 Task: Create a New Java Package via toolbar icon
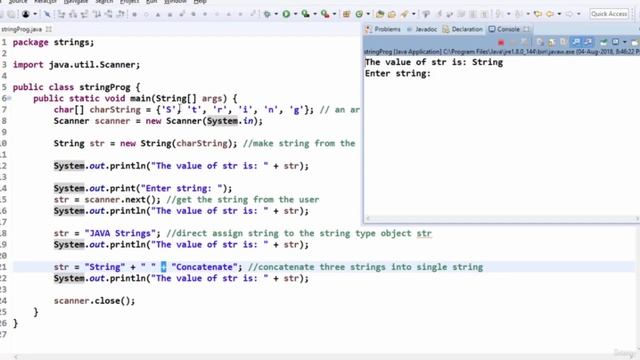point(346,14)
